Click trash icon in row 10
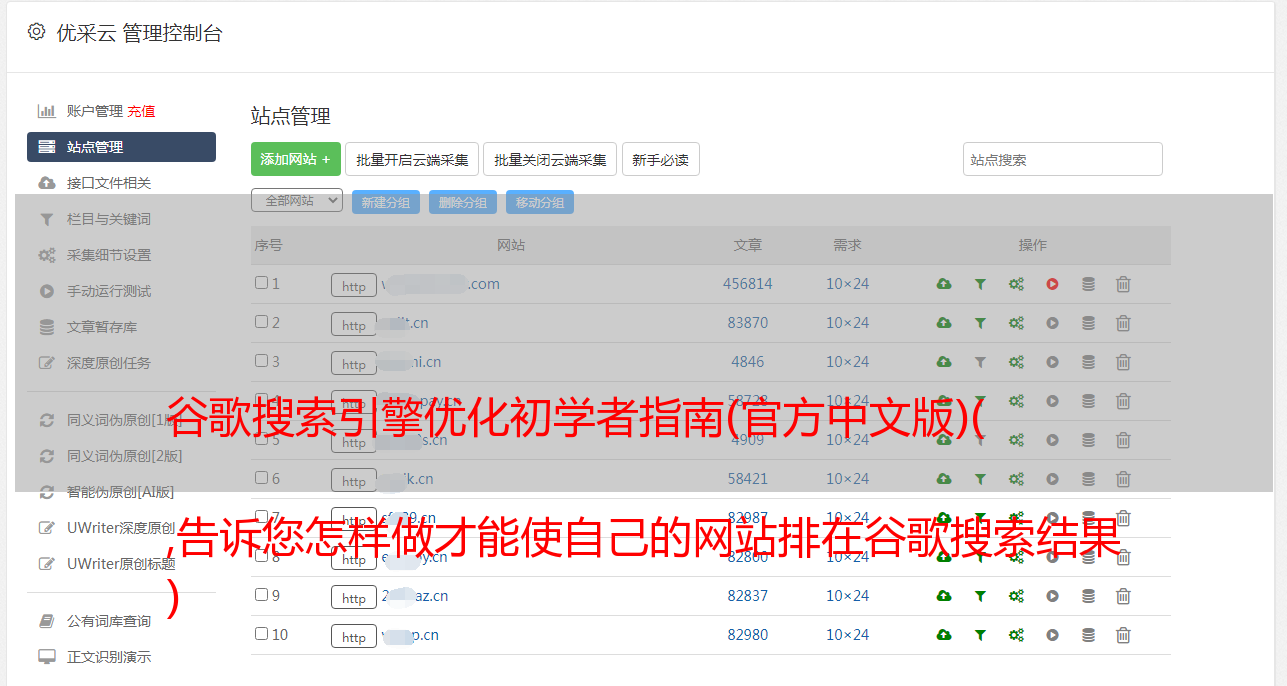 1123,635
